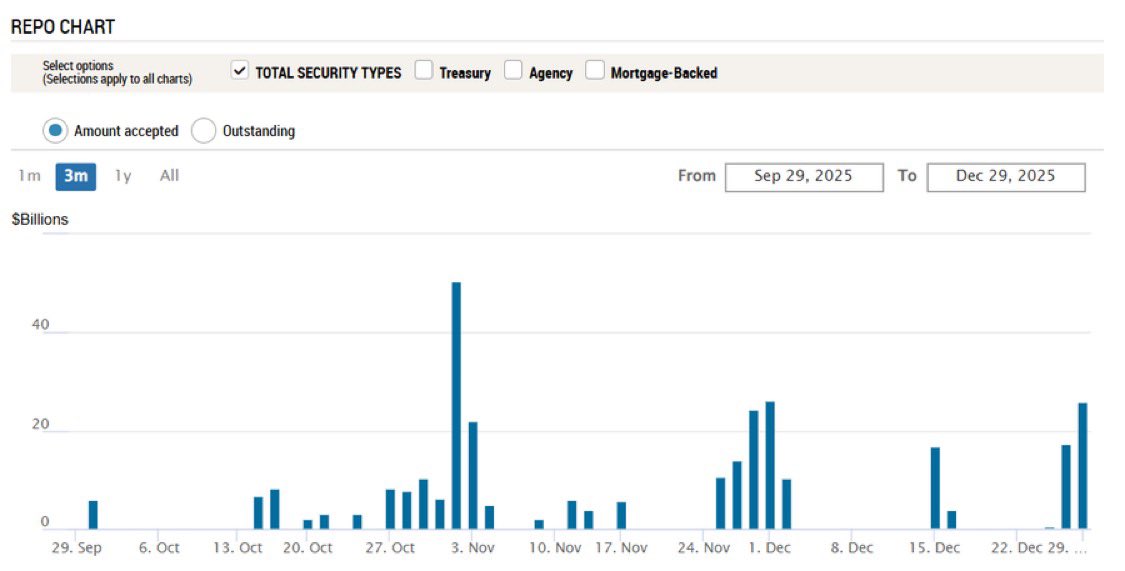Uncheck the TOTAL SECURITY TYPES checkbox

(x=240, y=71)
